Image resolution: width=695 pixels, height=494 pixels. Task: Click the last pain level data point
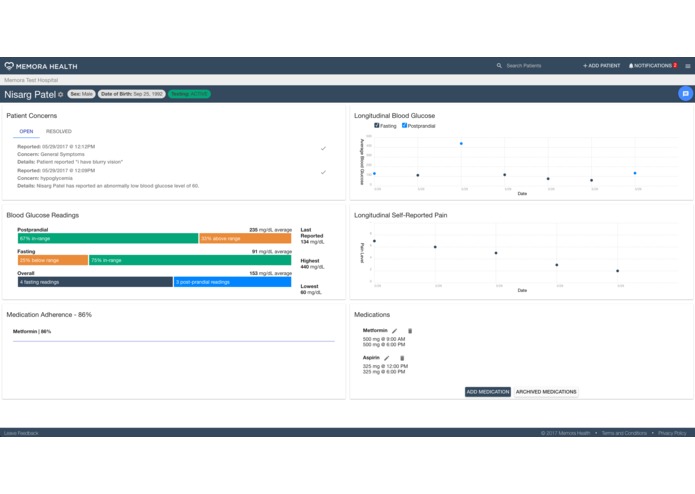pos(617,271)
